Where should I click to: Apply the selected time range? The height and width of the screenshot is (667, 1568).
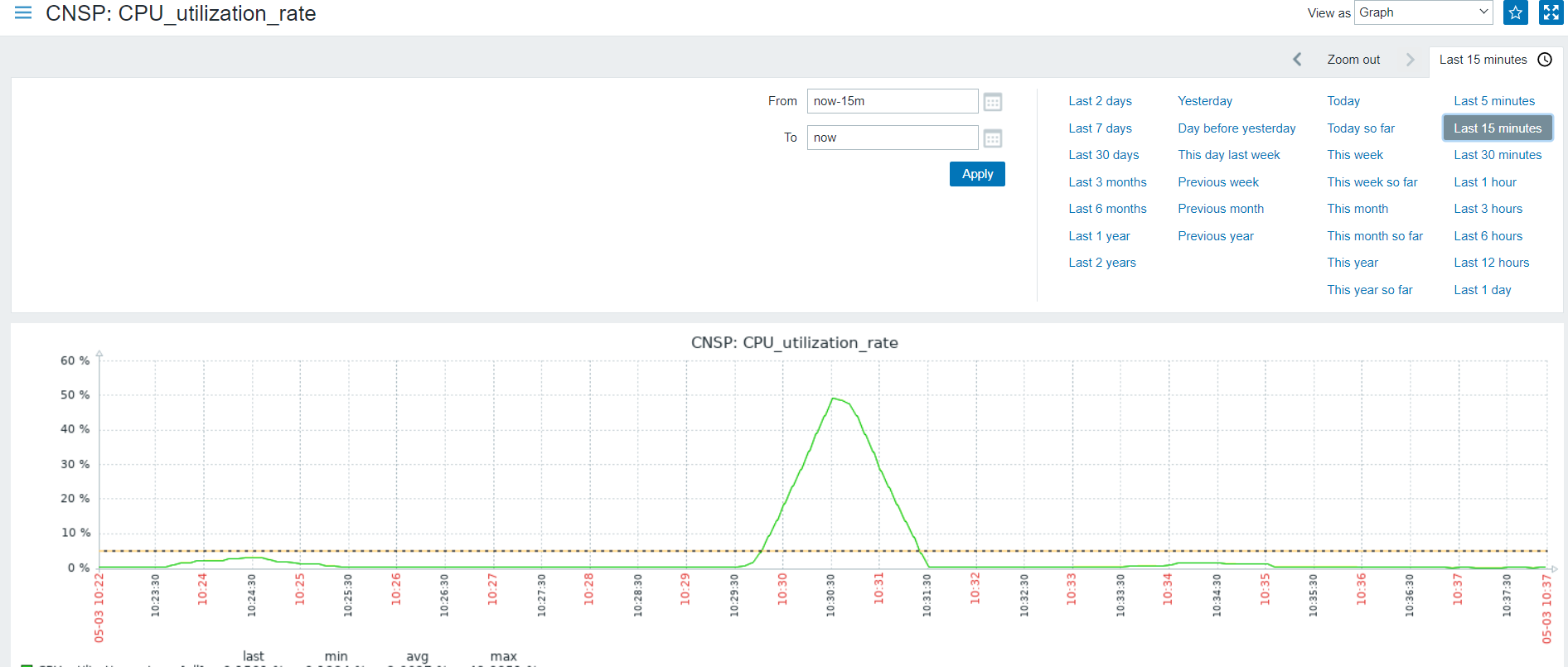(977, 174)
